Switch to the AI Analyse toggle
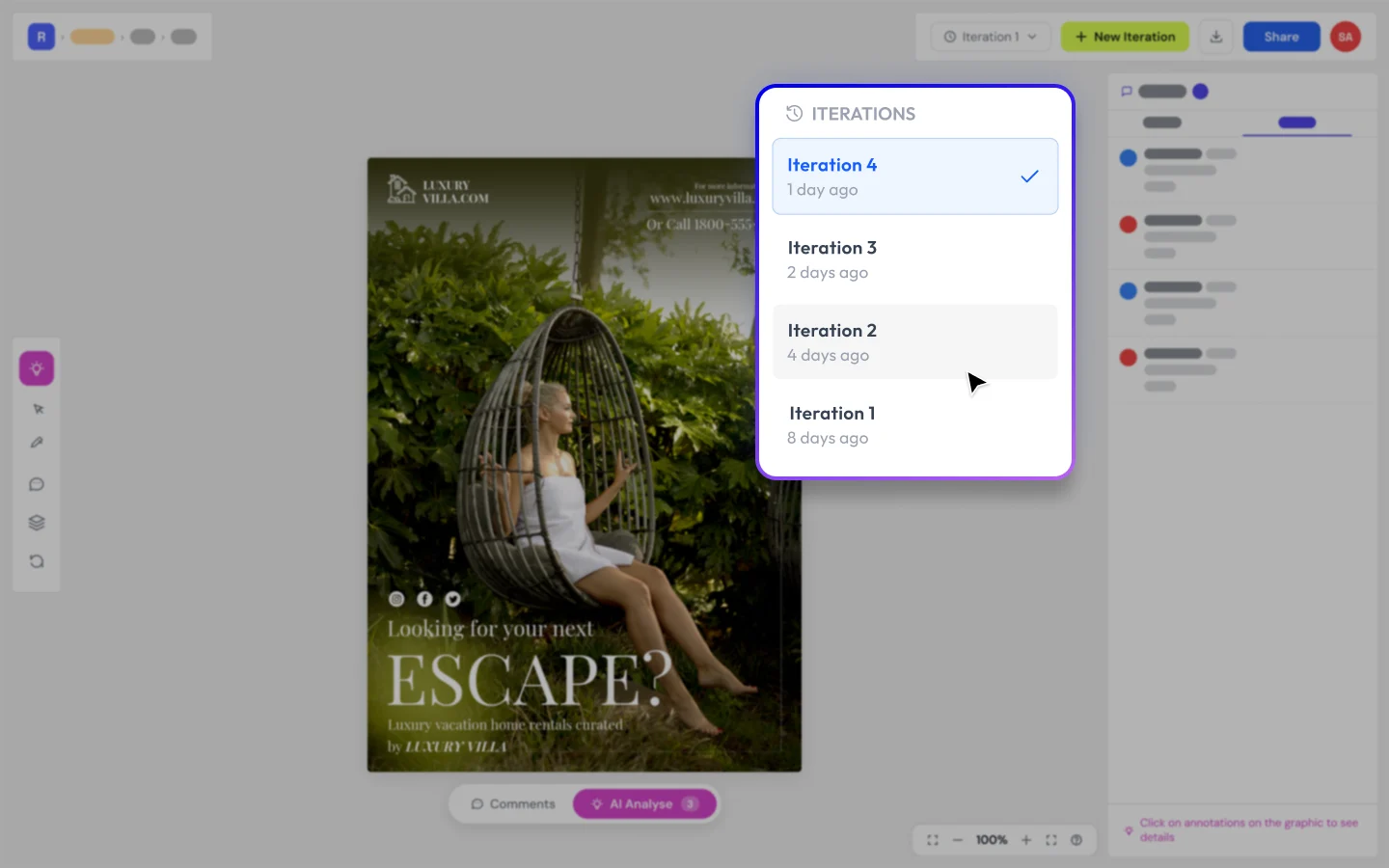The width and height of the screenshot is (1389, 868). 644,804
